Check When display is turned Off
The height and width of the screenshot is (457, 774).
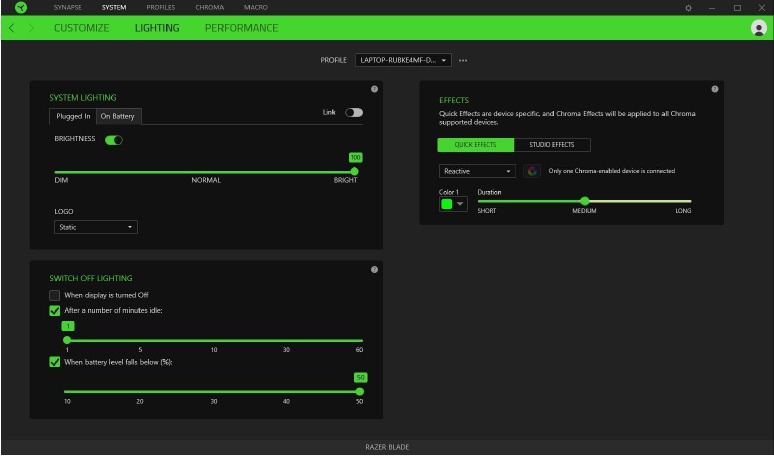point(54,295)
